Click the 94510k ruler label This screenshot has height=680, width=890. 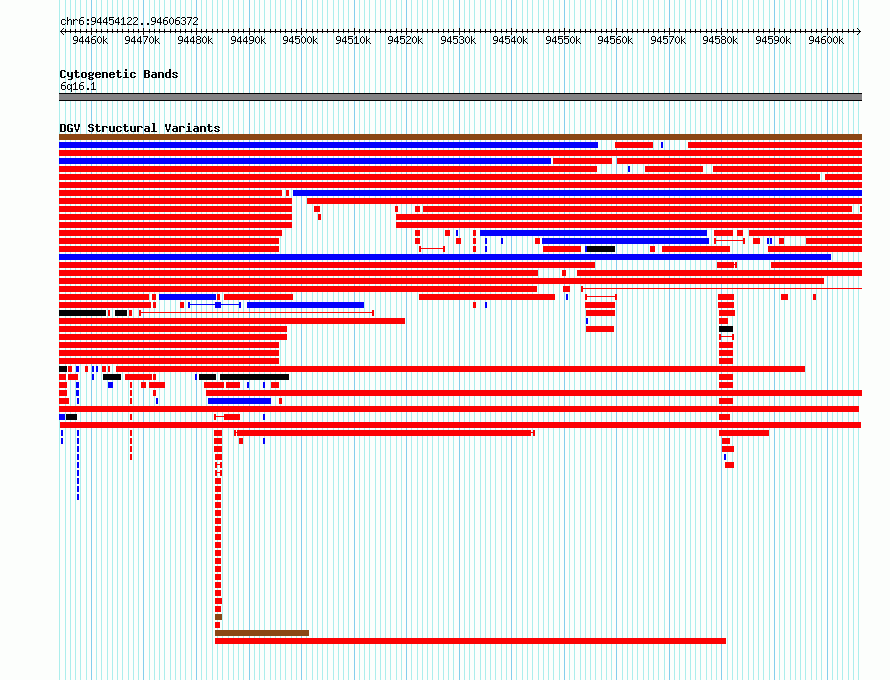point(352,40)
